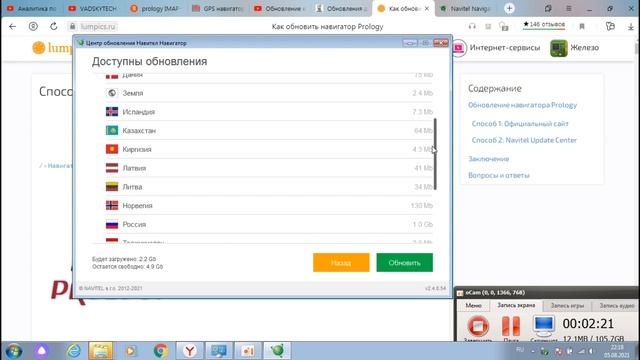
Task: Switch to the GPS навигатор tab
Action: pos(217,8)
